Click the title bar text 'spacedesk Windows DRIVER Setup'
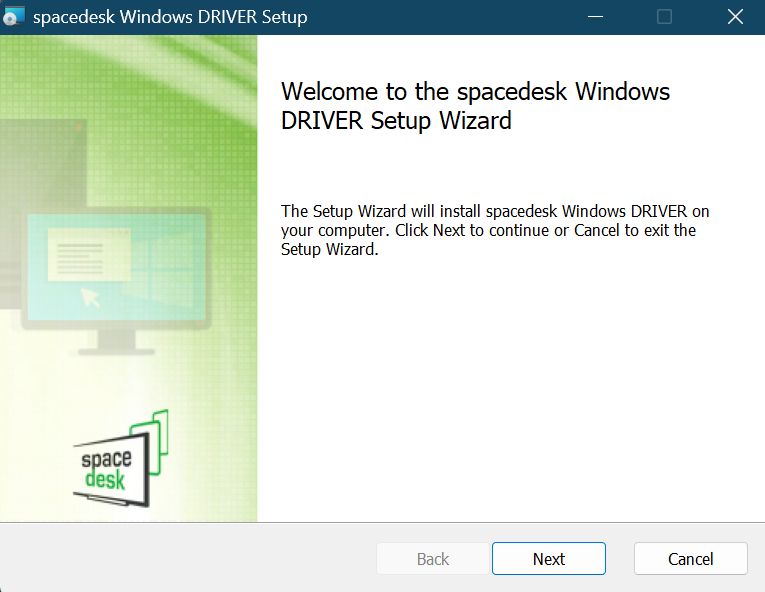Screen dimensions: 765x592 [170, 17]
